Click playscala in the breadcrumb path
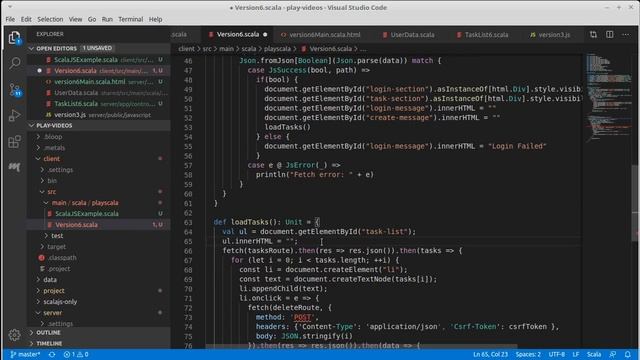The height and width of the screenshot is (360, 640). tap(277, 49)
